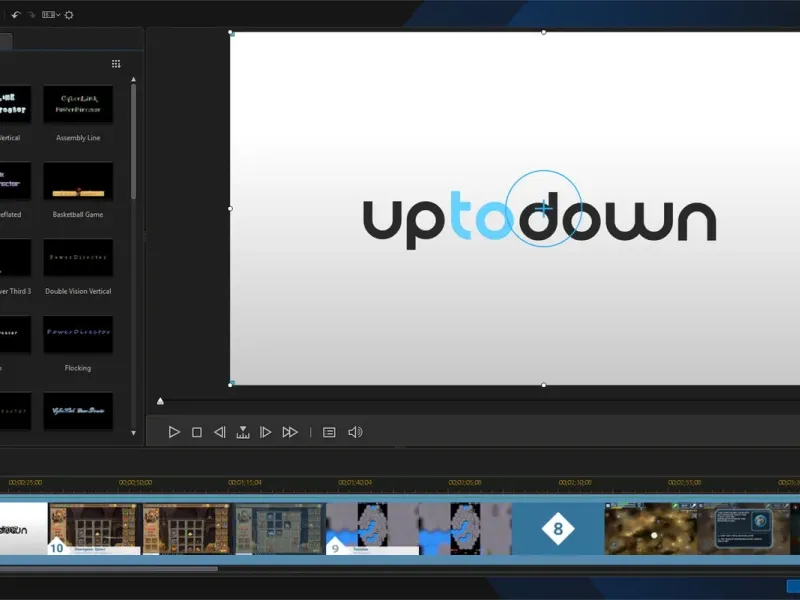
Task: Click the 00;01;15;04 timeline ruler mark
Action: tap(245, 482)
